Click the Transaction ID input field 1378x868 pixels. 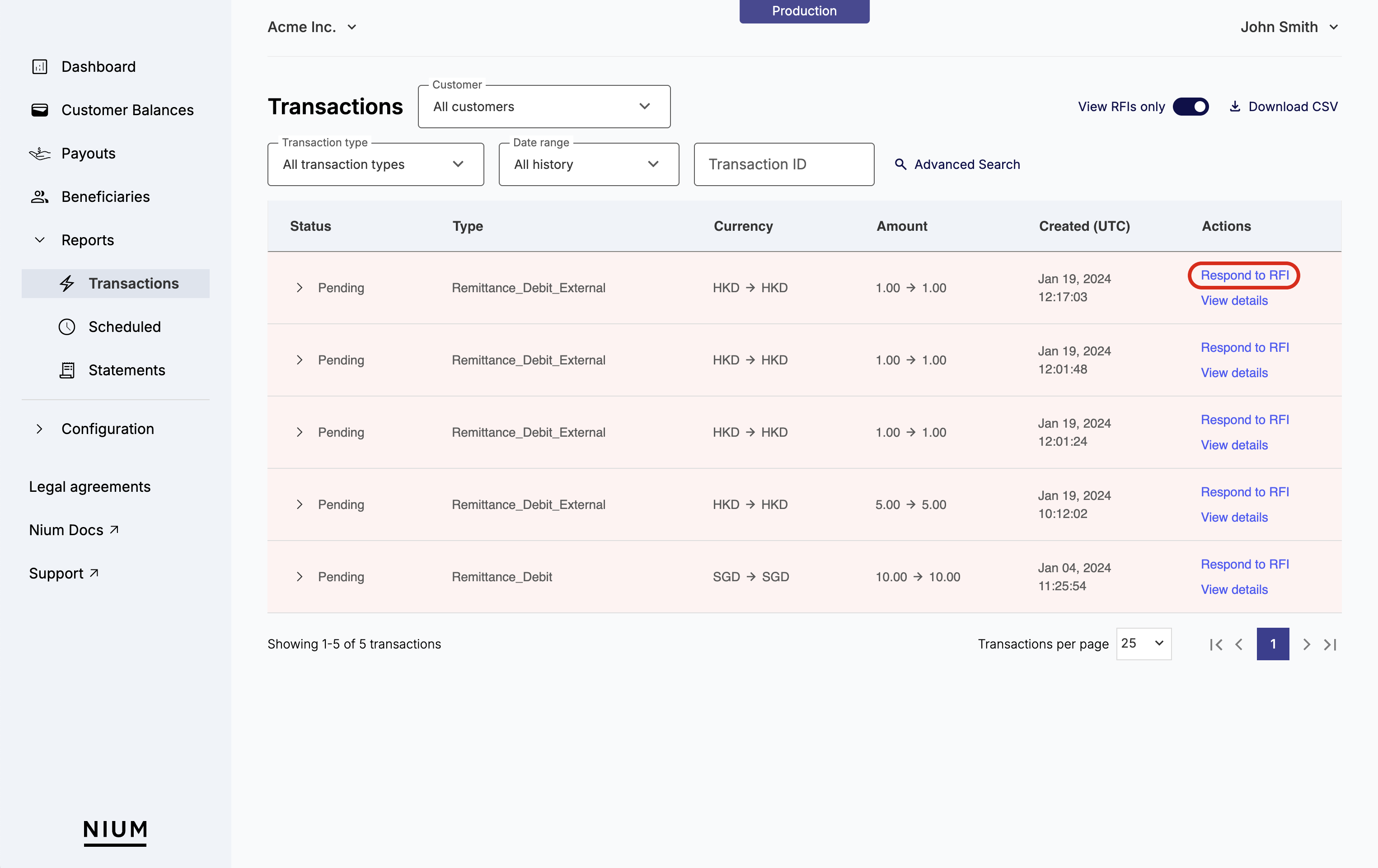pos(783,164)
